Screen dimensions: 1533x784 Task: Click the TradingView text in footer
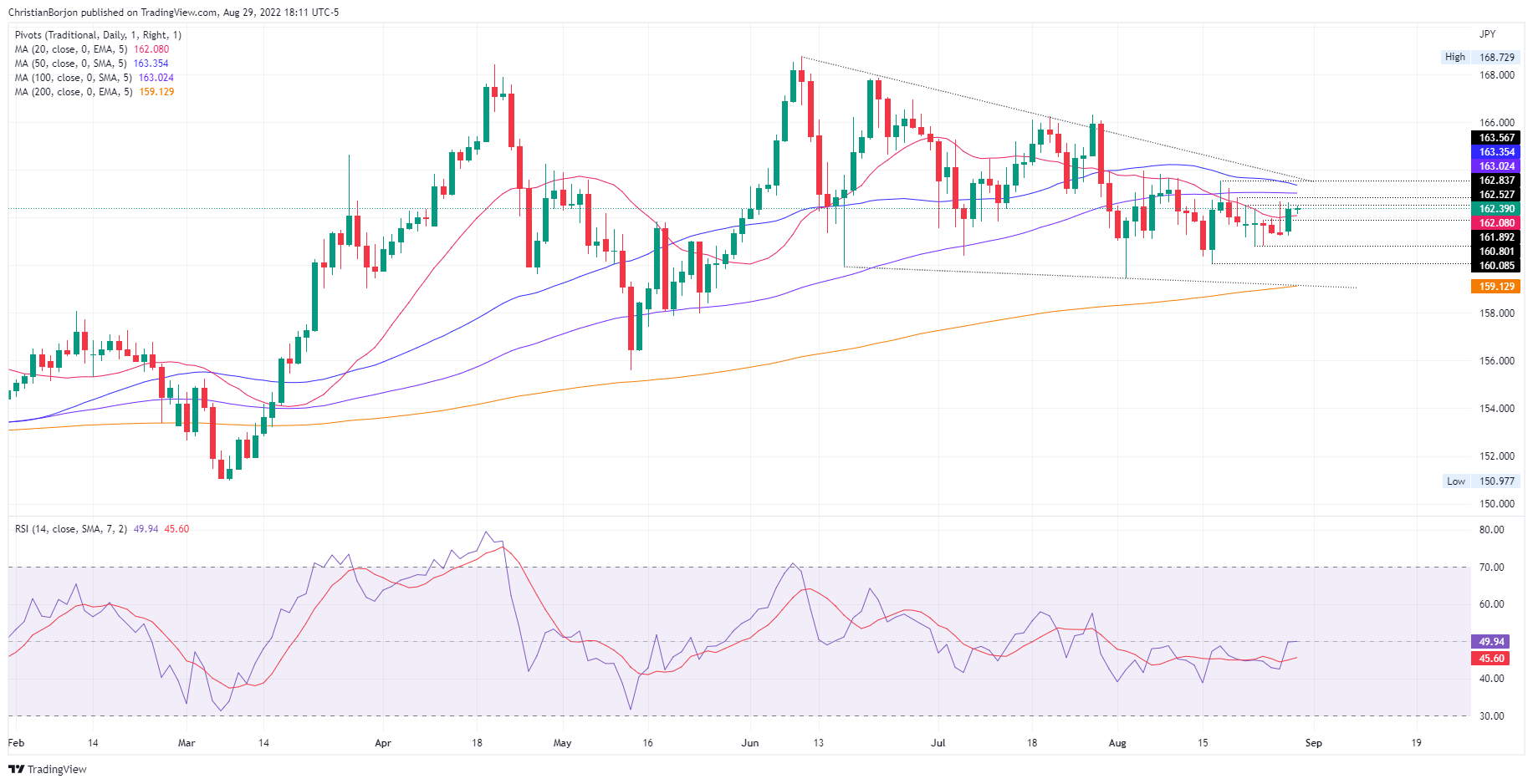[x=57, y=769]
